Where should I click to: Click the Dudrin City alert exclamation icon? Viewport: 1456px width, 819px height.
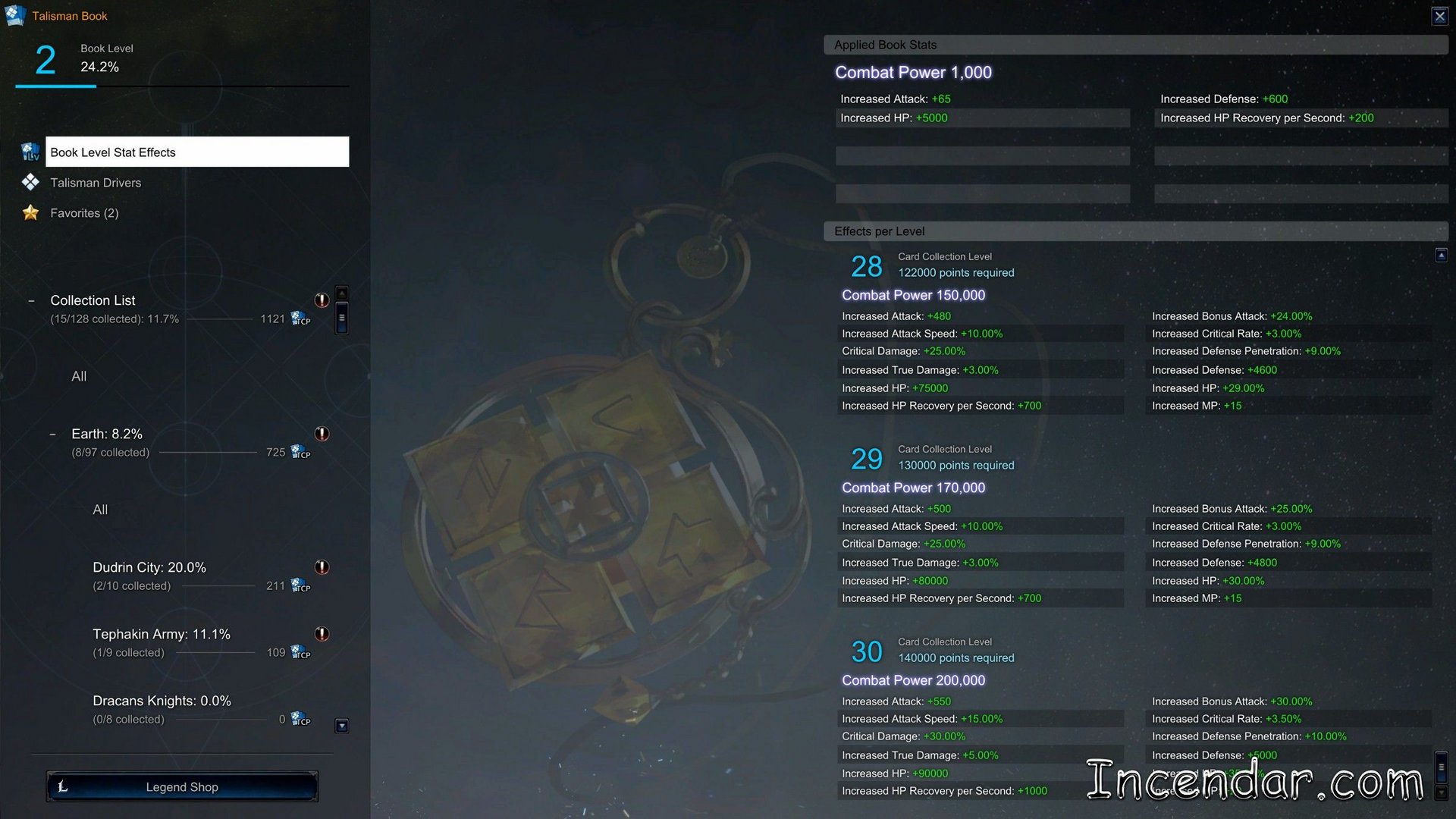[x=322, y=567]
